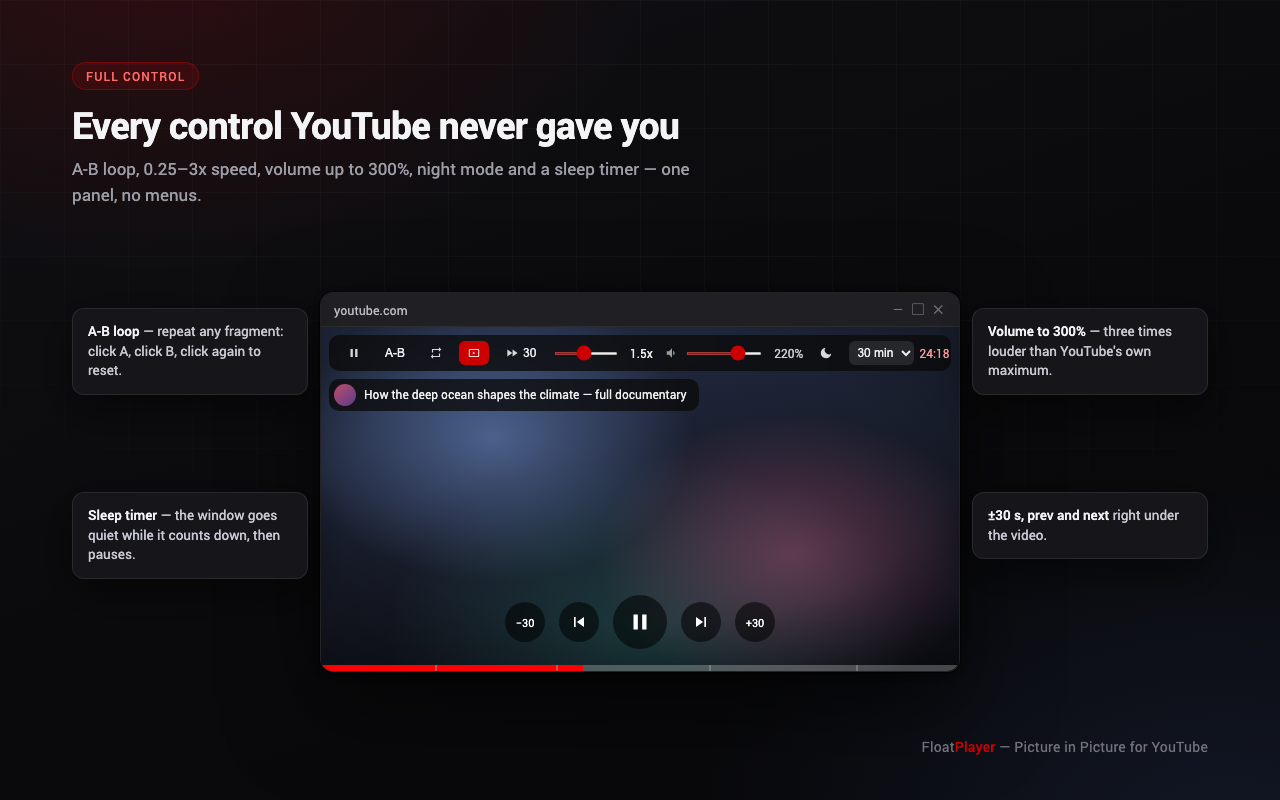Pause playback from the top control bar
The width and height of the screenshot is (1280, 800).
[354, 353]
